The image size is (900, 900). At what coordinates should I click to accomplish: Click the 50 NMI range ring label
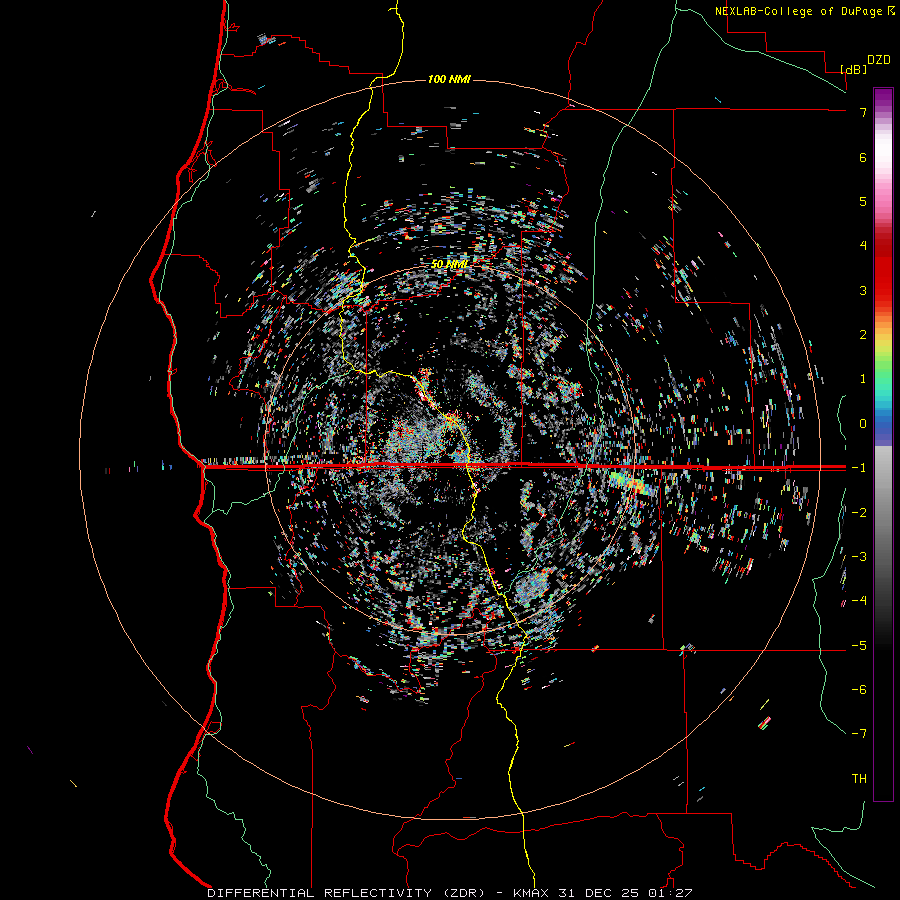(449, 264)
